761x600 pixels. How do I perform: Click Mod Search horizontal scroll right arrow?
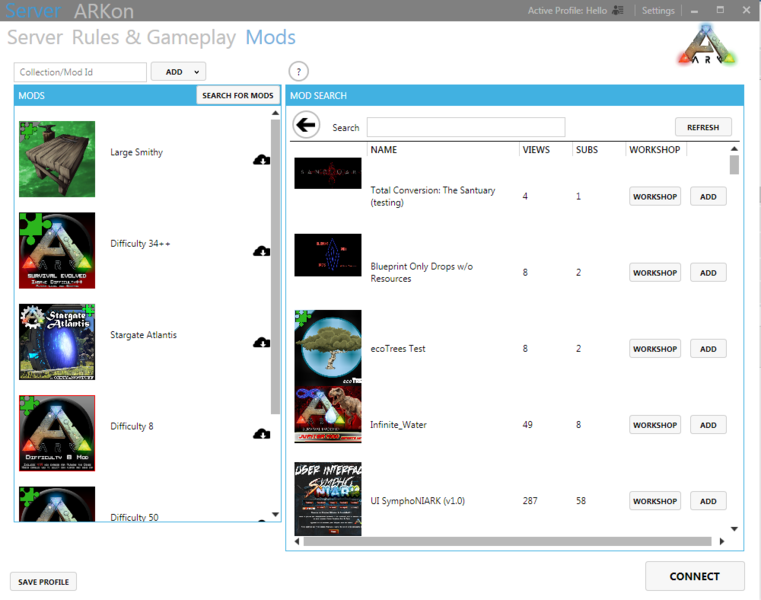(722, 541)
